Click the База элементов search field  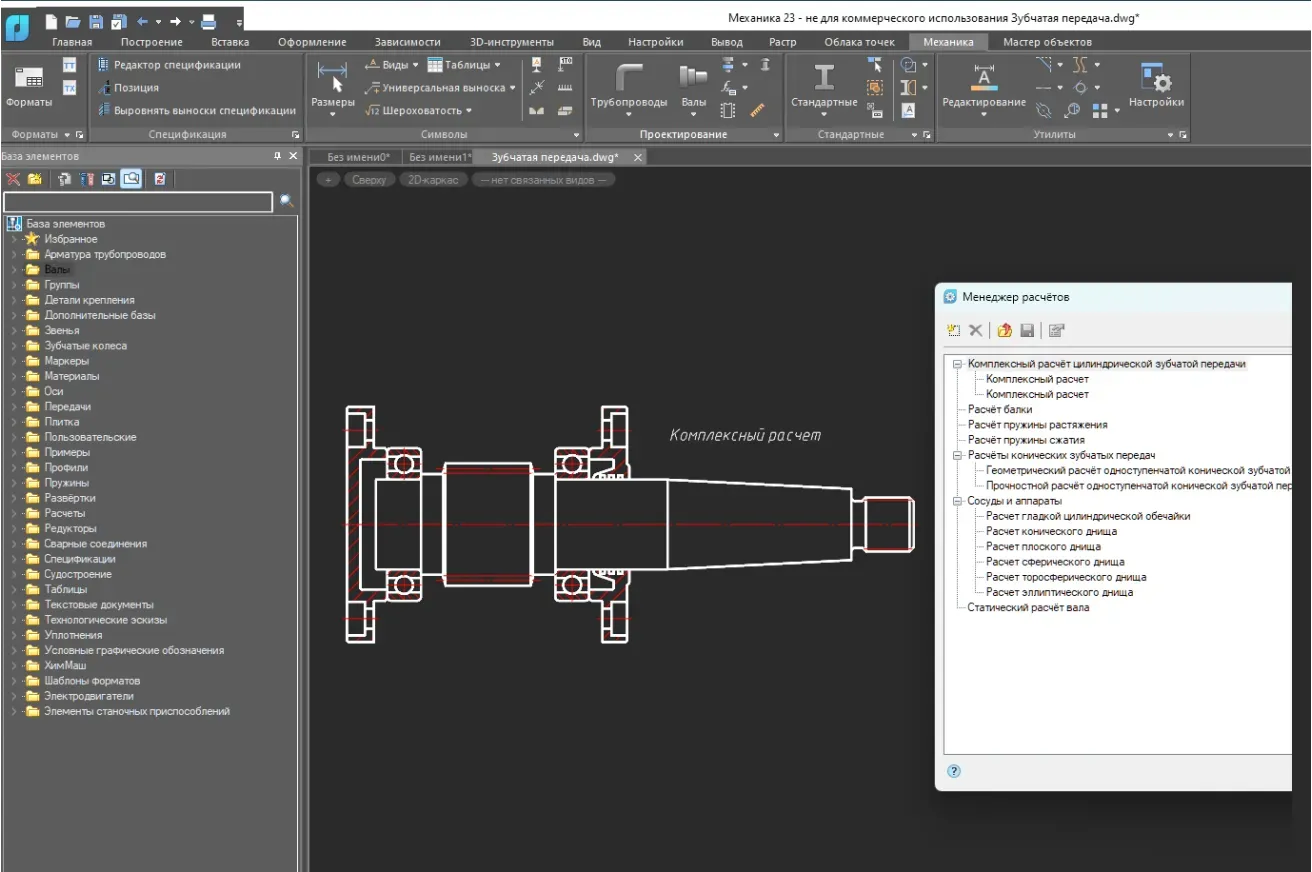click(x=138, y=202)
